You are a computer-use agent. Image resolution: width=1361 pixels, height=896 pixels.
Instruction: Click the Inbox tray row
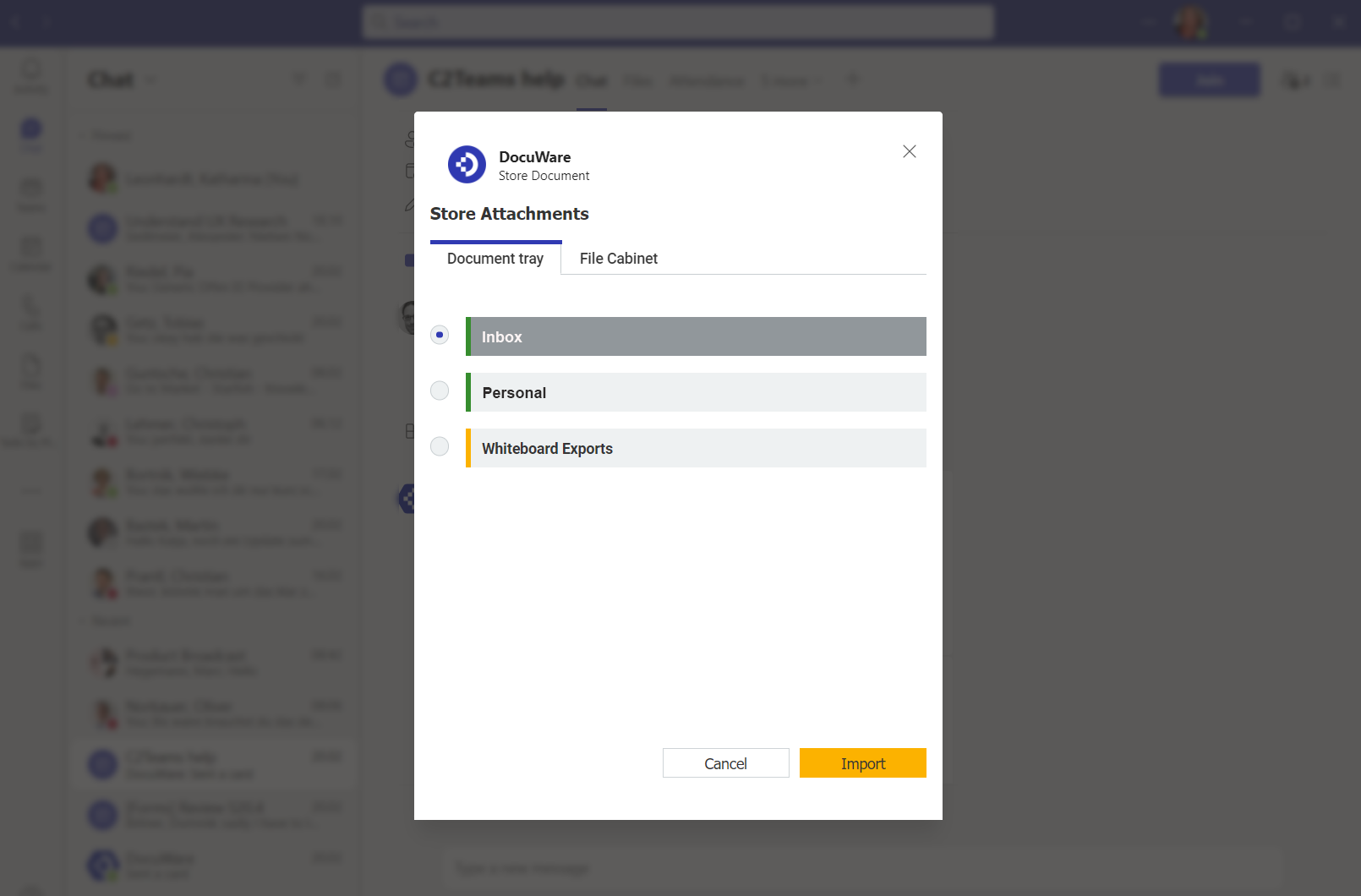tap(696, 336)
